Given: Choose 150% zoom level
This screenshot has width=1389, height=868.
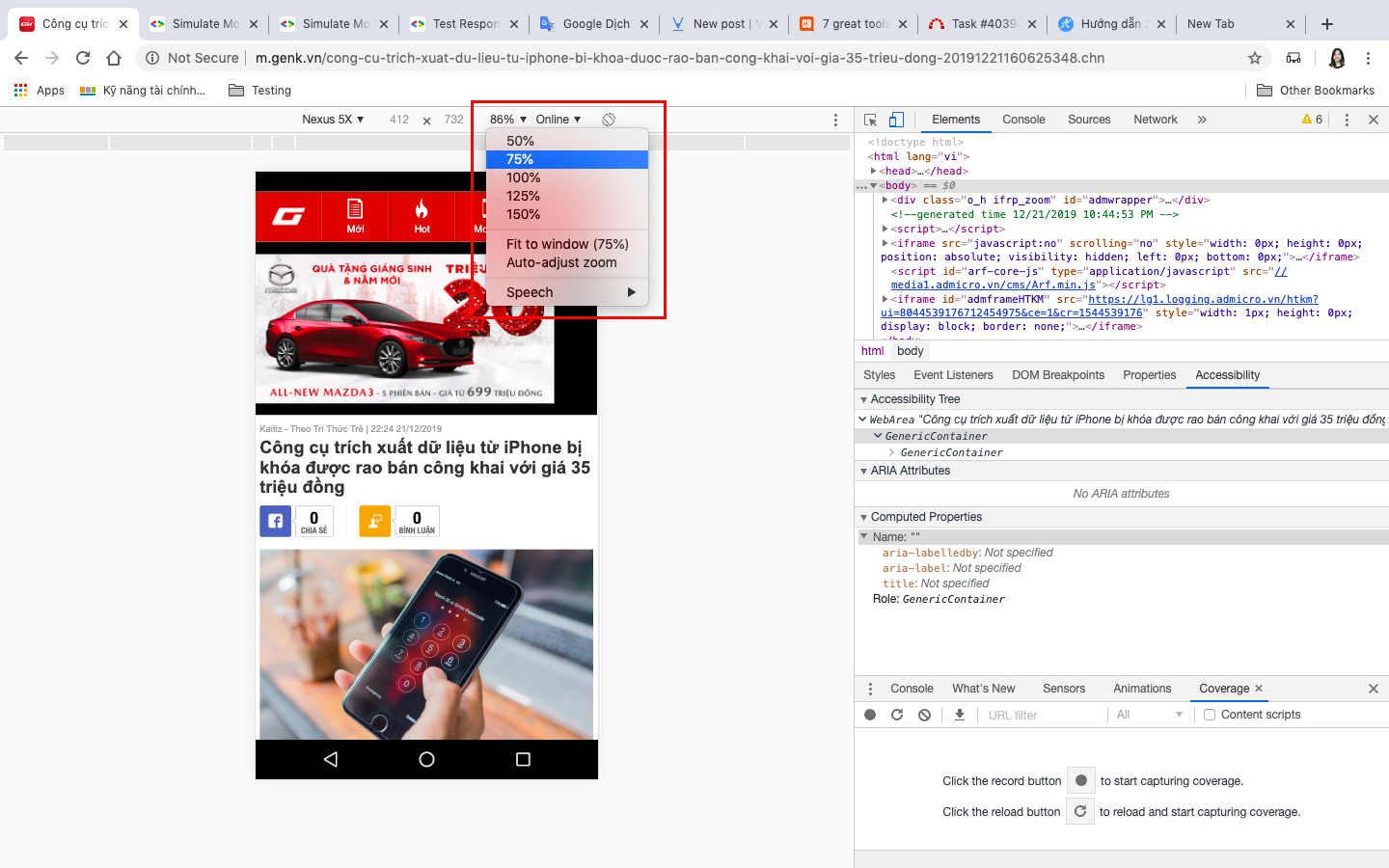Looking at the screenshot, I should tap(567, 214).
